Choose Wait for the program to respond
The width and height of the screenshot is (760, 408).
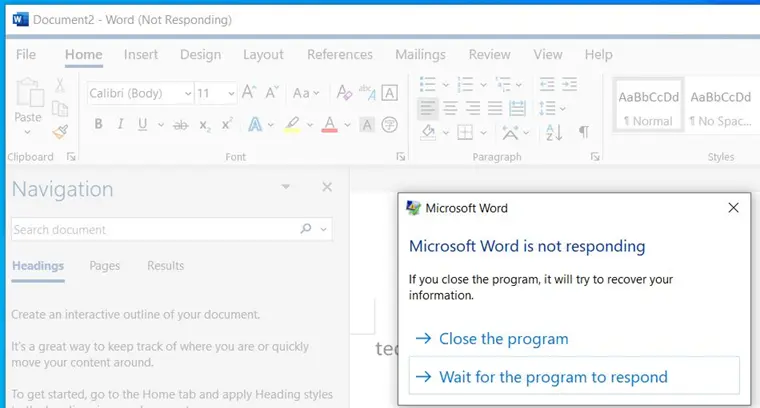coord(574,376)
